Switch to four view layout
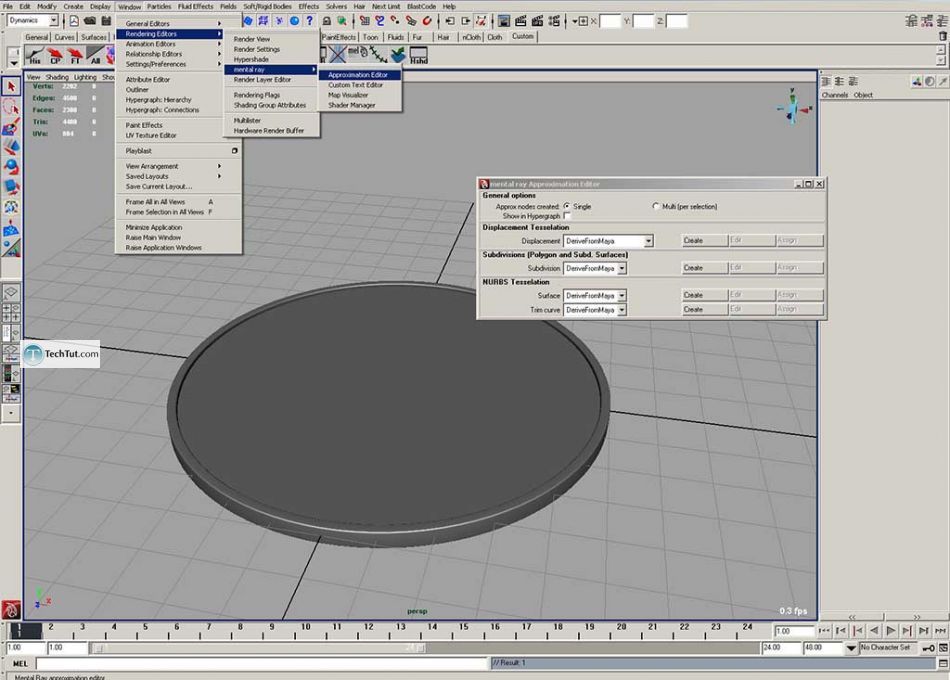950x680 pixels. (x=11, y=313)
